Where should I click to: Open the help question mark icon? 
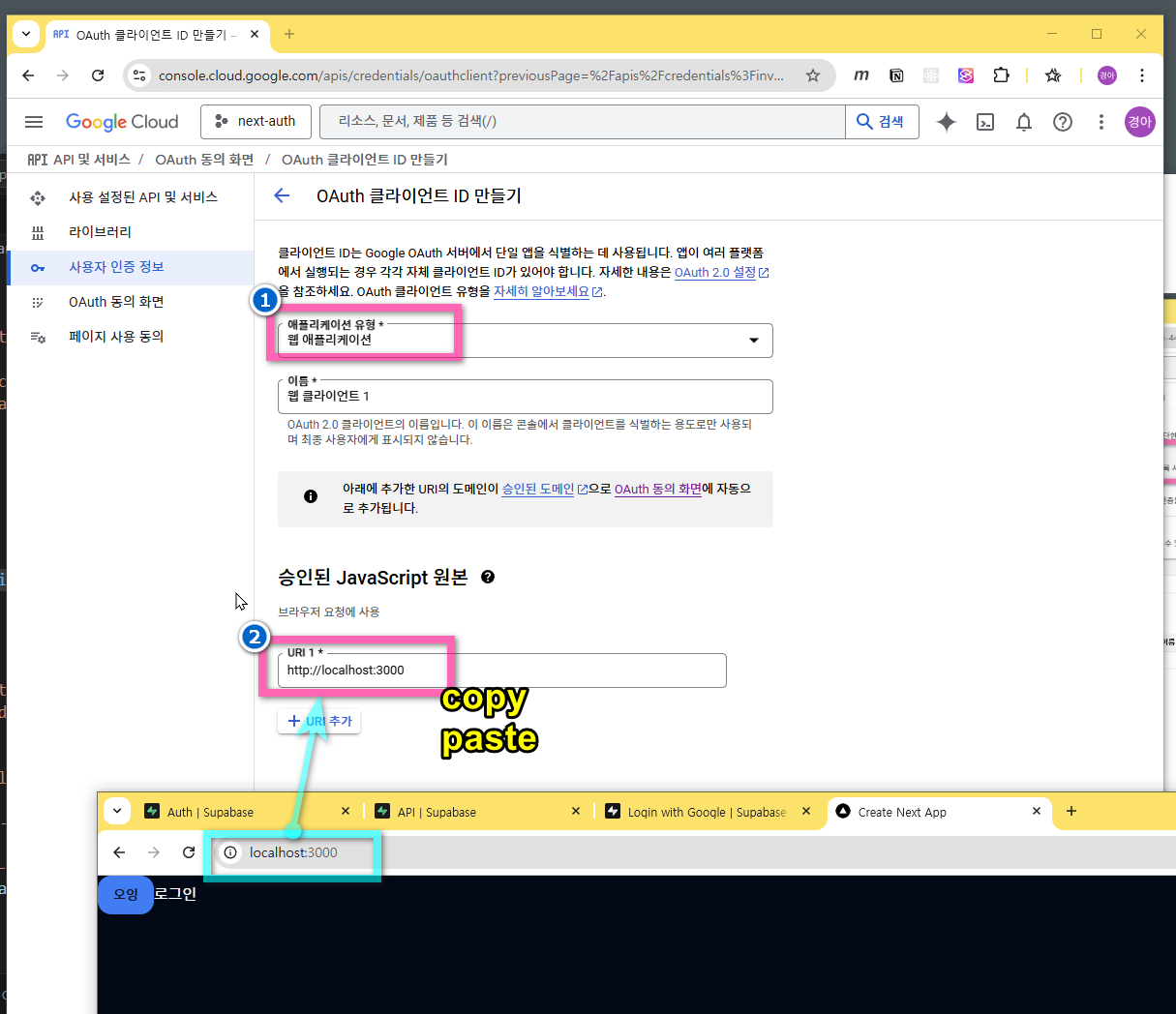(x=1062, y=122)
